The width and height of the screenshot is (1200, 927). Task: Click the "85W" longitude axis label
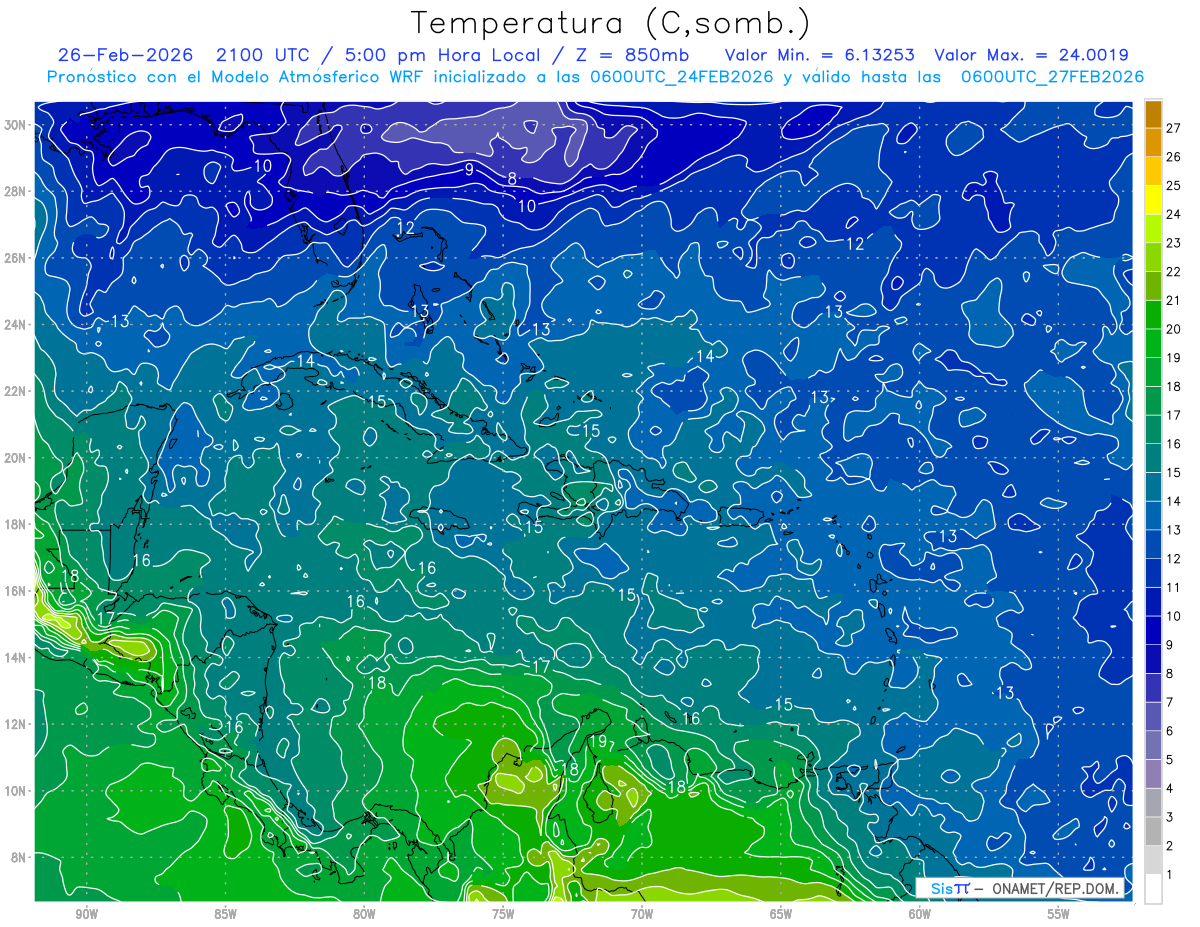225,915
